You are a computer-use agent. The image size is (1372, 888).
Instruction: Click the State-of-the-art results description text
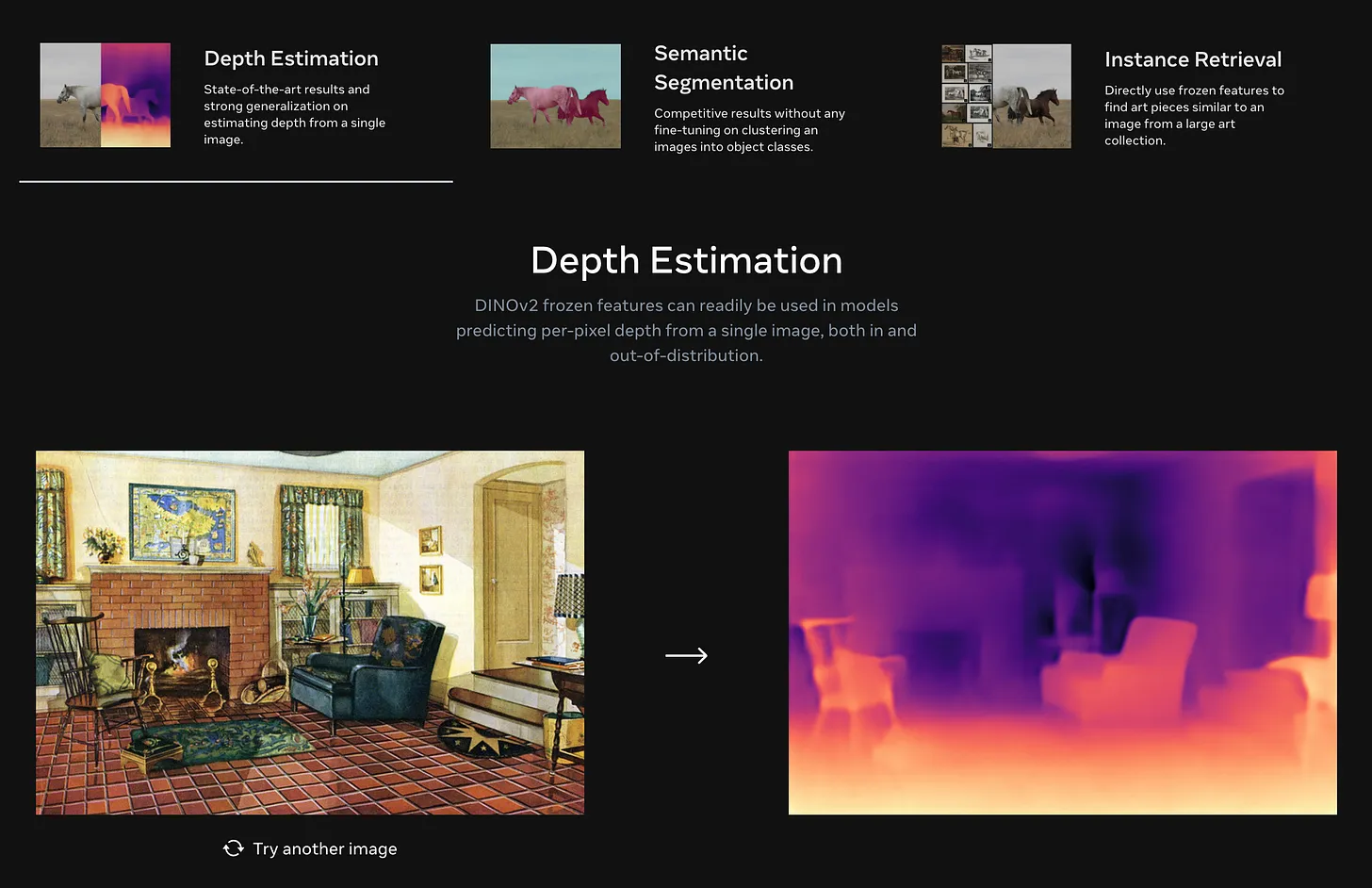point(294,114)
